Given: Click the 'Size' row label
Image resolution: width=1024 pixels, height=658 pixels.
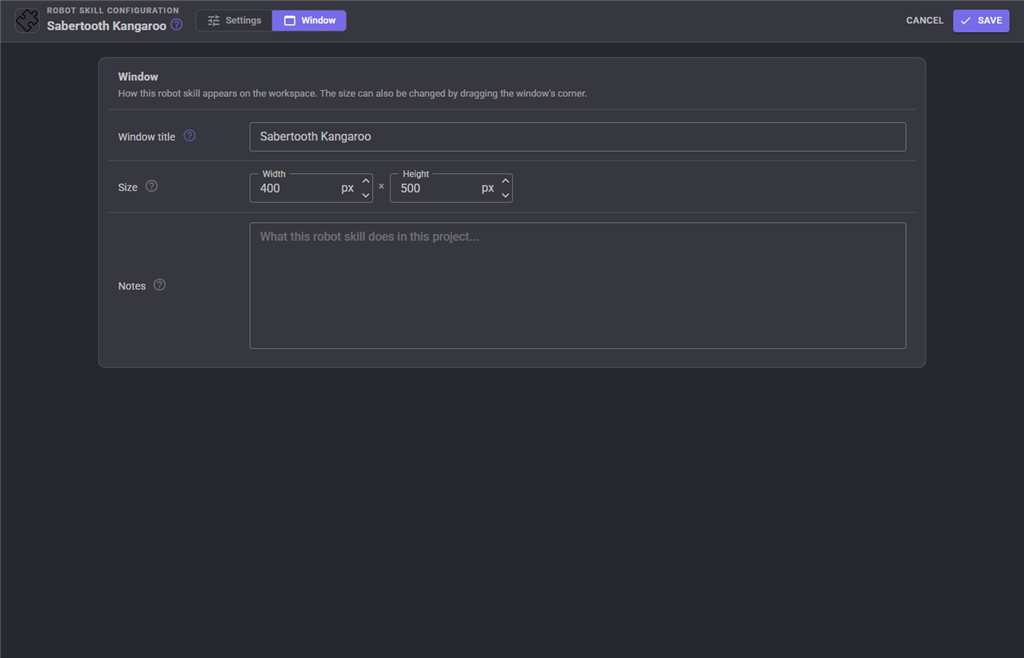Looking at the screenshot, I should tap(127, 187).
